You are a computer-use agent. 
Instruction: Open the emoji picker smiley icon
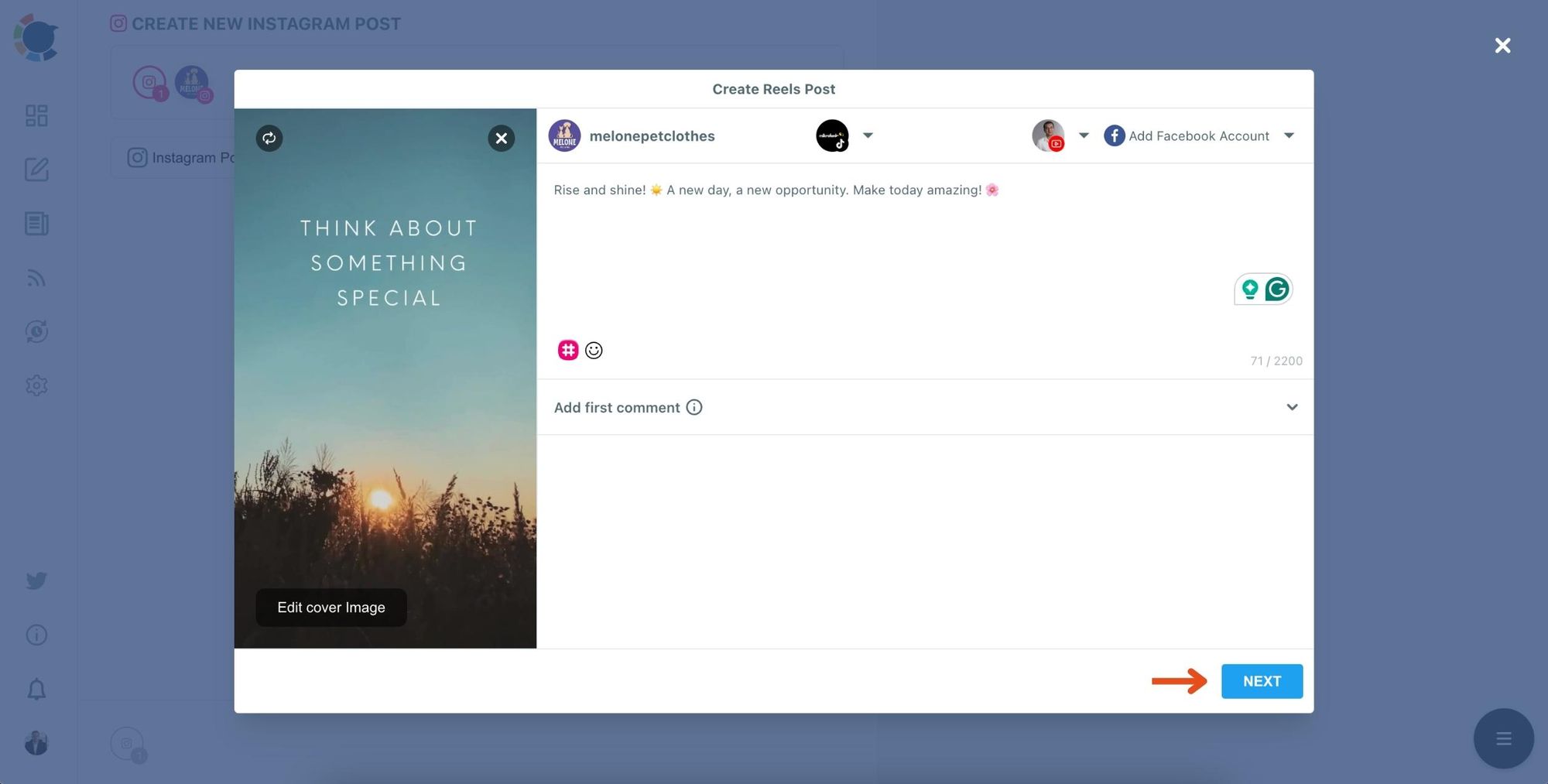[x=594, y=351]
